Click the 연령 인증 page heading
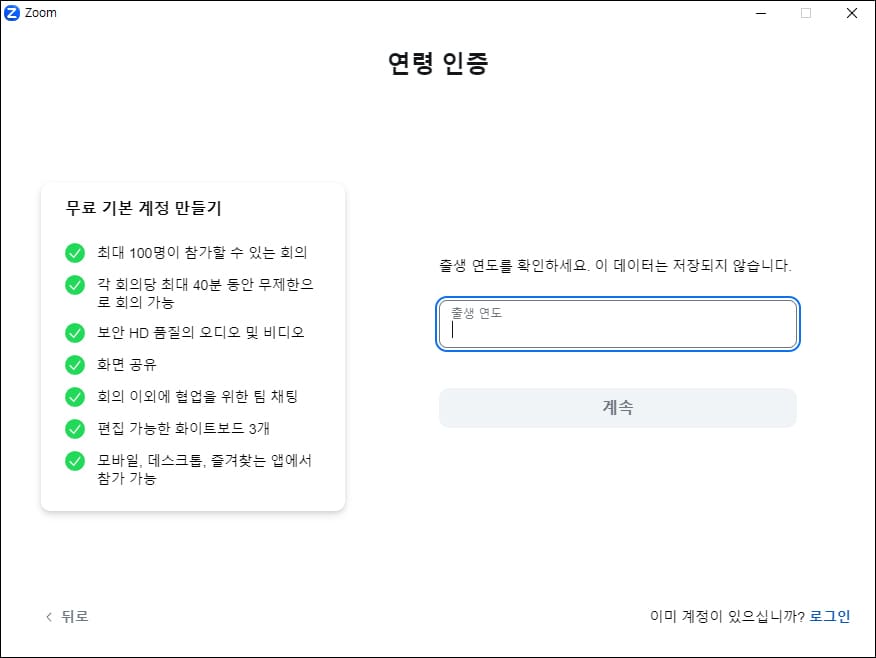Image resolution: width=876 pixels, height=658 pixels. [437, 60]
